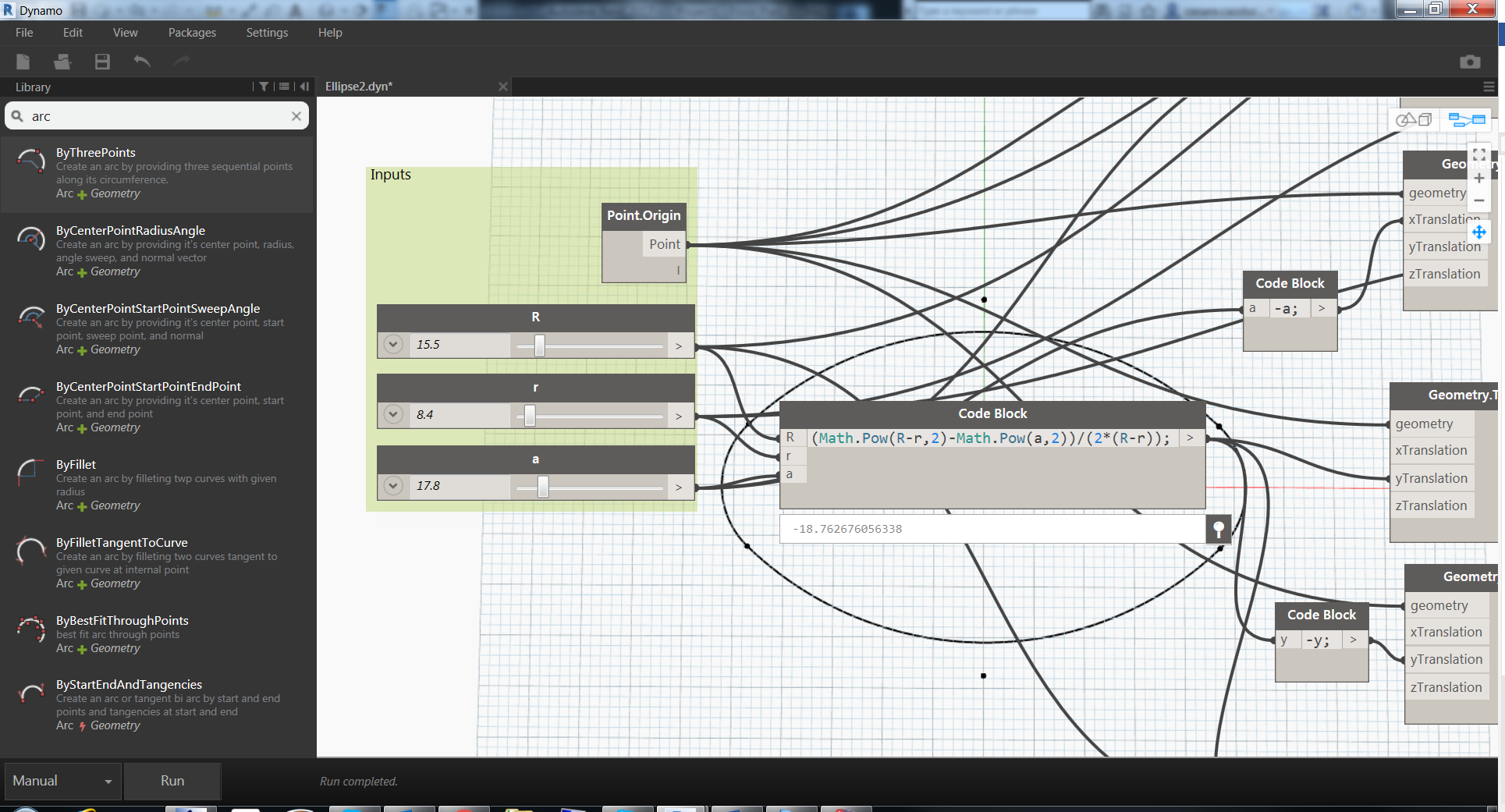Expand the a slider settings chevron
1505x812 pixels.
[393, 485]
